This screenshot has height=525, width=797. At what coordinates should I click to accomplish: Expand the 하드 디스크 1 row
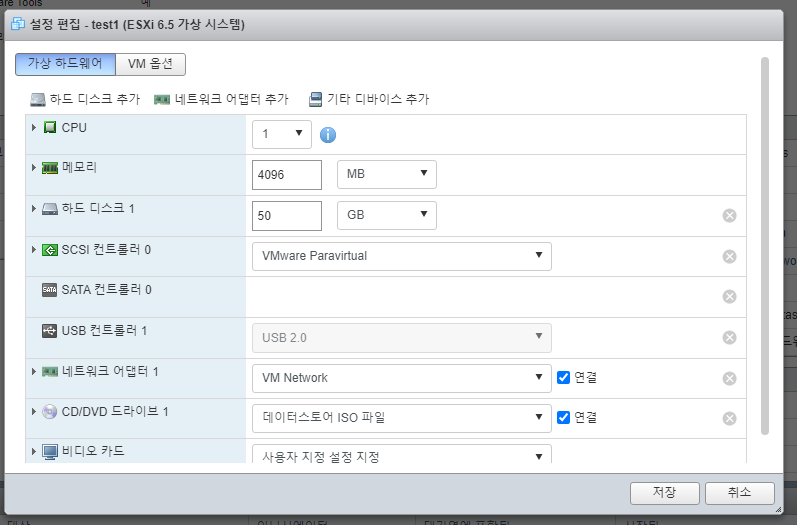click(x=34, y=208)
